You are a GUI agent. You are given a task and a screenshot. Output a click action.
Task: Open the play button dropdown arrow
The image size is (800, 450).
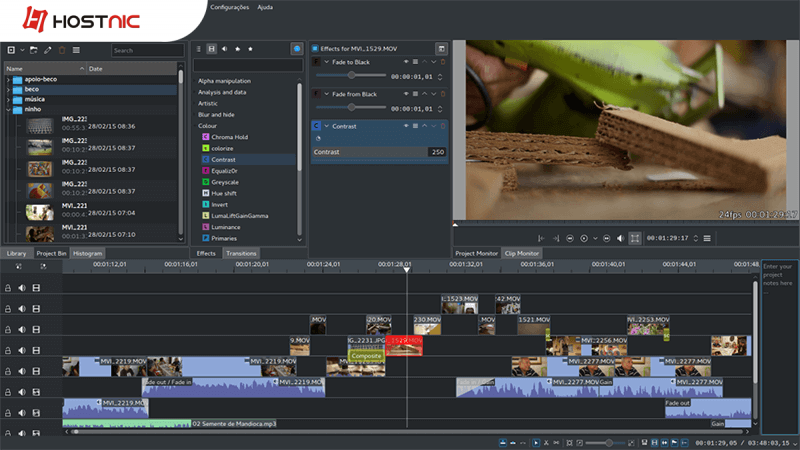pyautogui.click(x=595, y=238)
